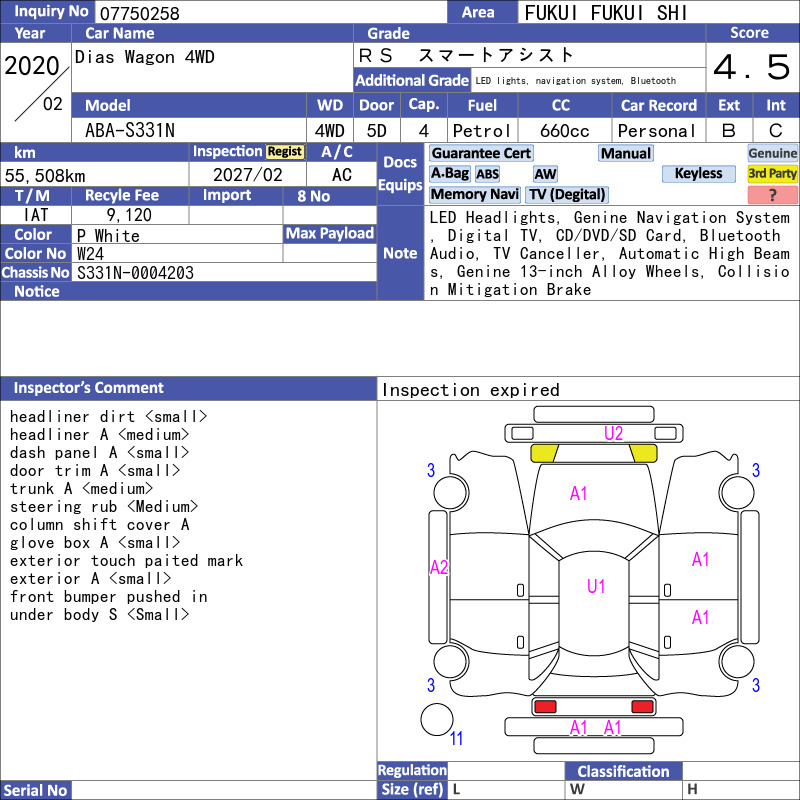Click the Regist label beside Inspection
This screenshot has height=800, width=800.
285,152
